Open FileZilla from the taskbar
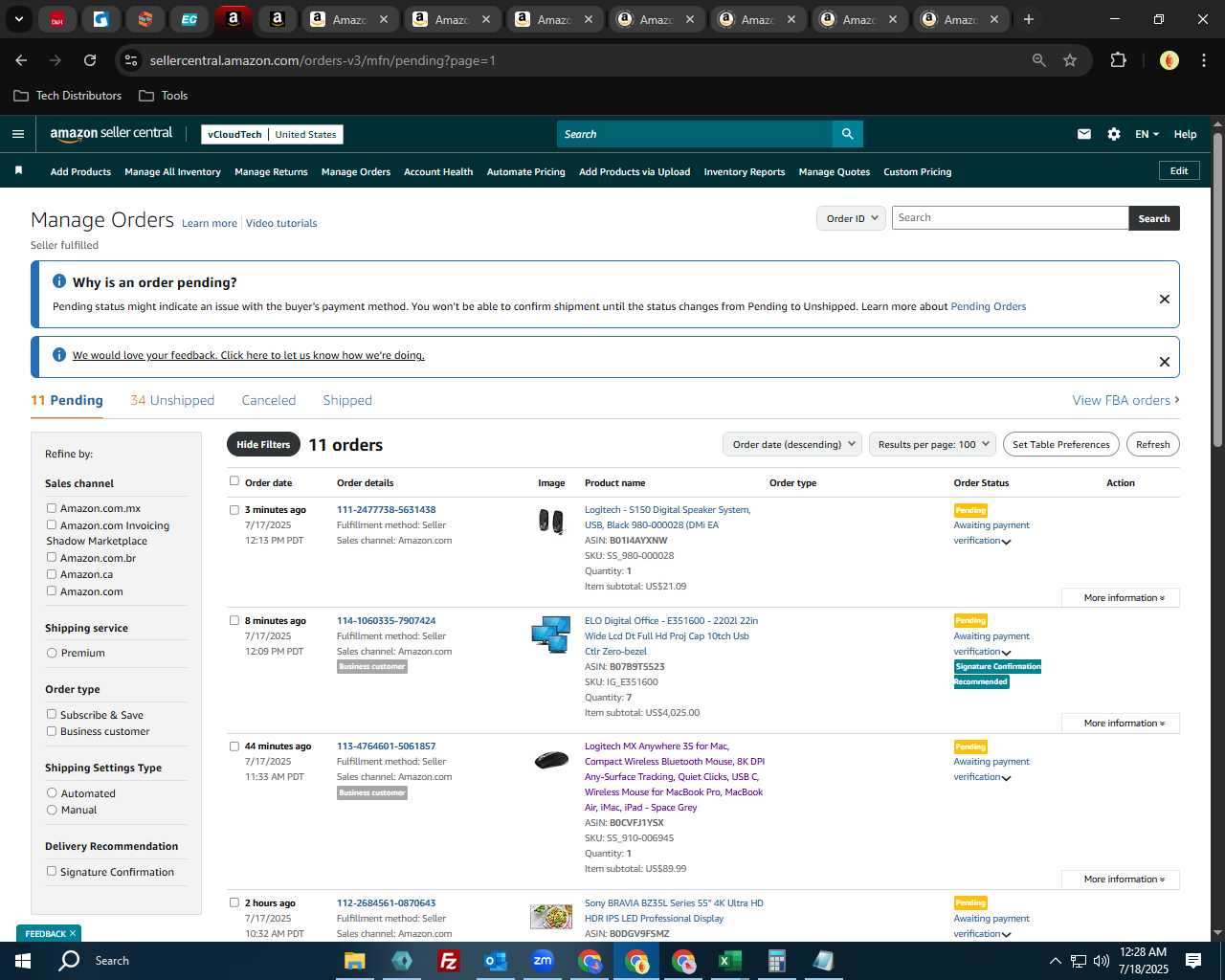Image resolution: width=1225 pixels, height=980 pixels. pos(448,961)
